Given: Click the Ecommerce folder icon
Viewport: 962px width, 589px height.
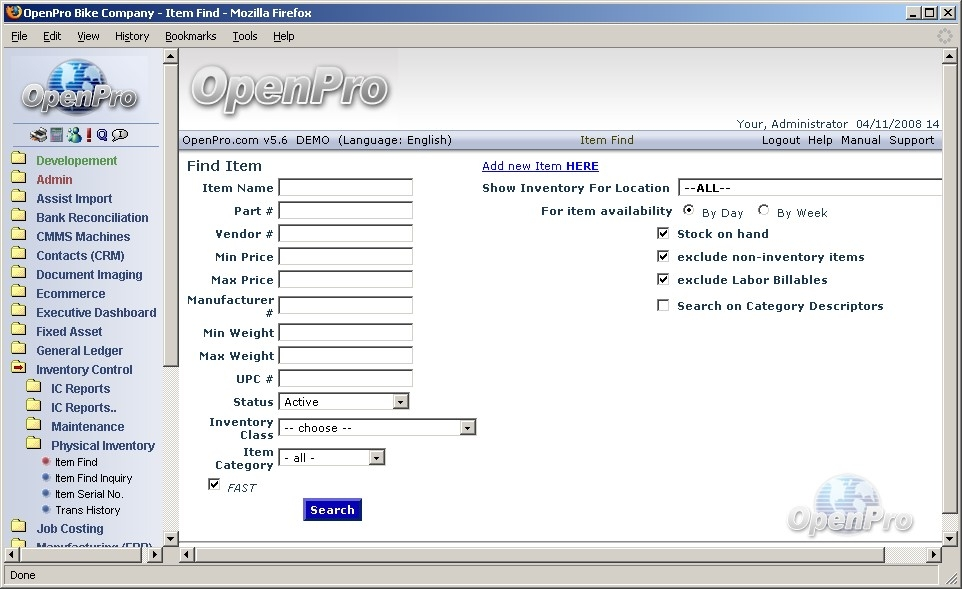Looking at the screenshot, I should pos(18,293).
